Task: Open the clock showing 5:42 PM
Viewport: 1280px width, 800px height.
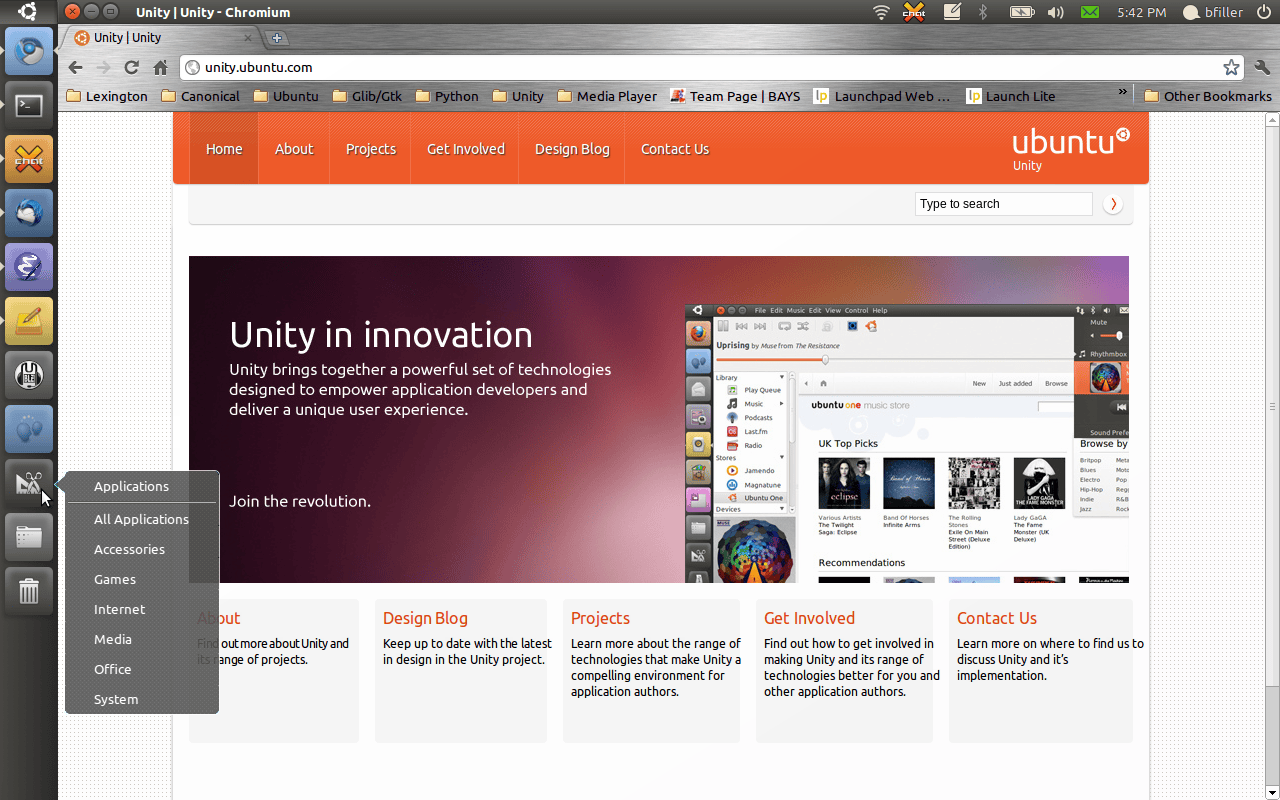Action: click(1142, 12)
